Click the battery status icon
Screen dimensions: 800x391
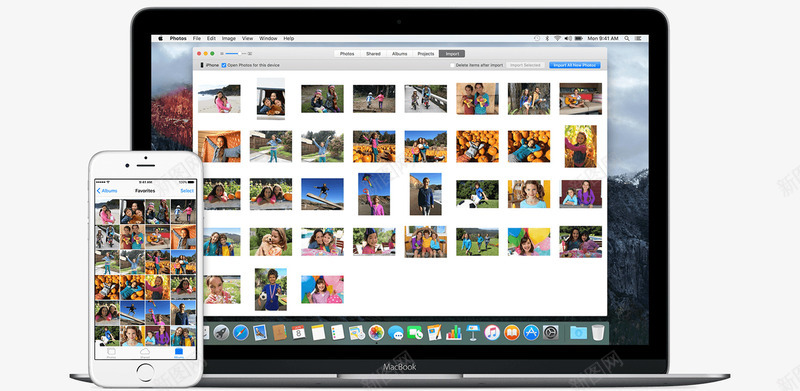579,38
